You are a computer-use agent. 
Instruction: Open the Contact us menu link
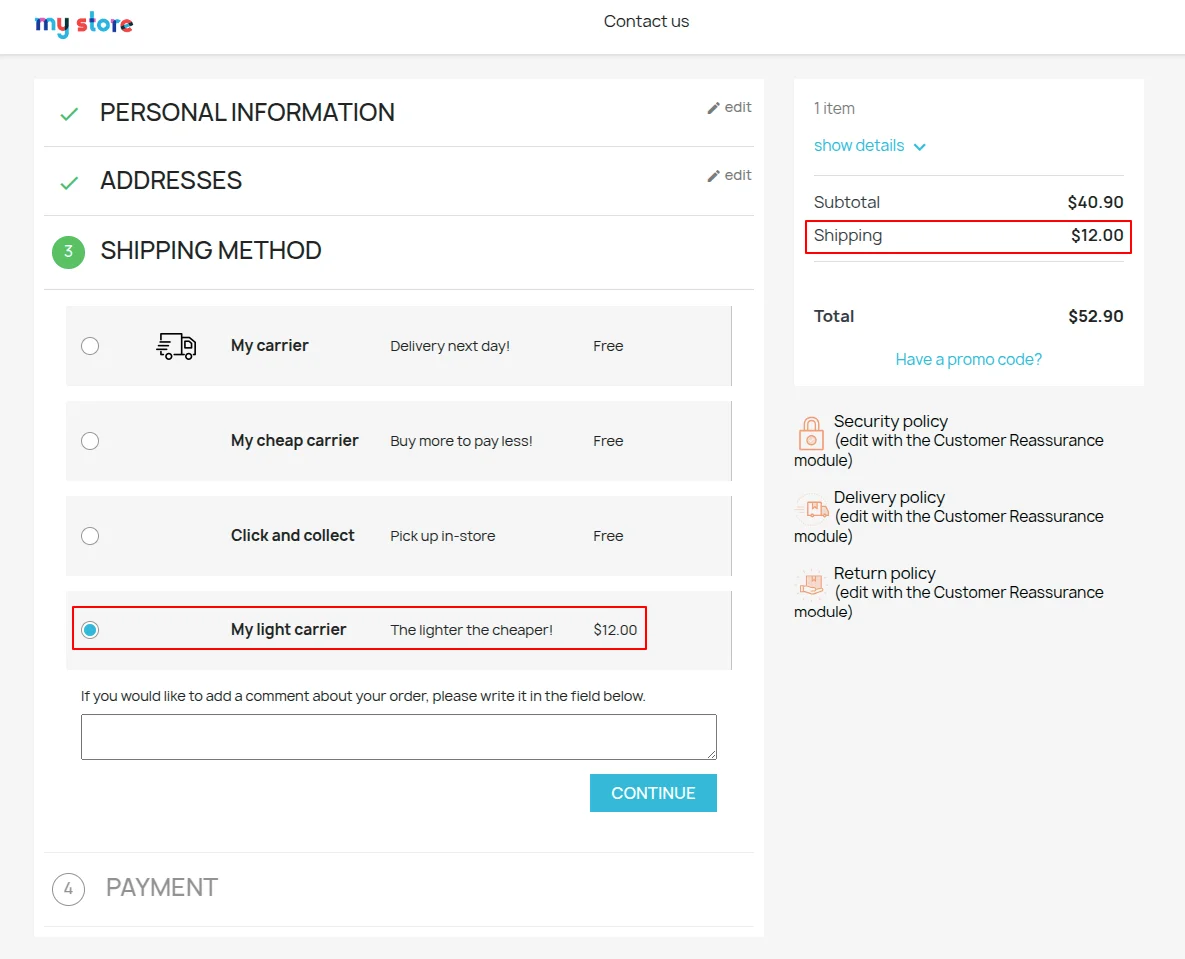pyautogui.click(x=646, y=22)
